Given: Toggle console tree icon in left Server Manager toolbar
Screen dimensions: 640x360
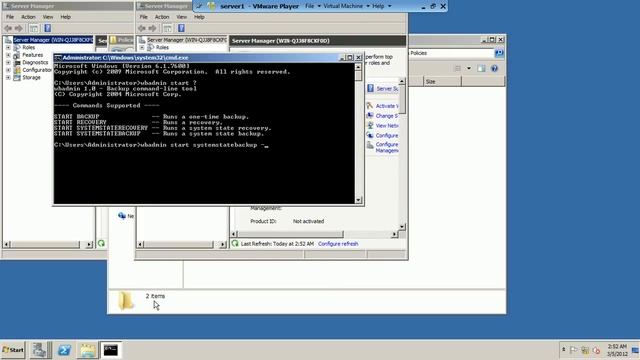Looking at the screenshot, I should coord(34,28).
